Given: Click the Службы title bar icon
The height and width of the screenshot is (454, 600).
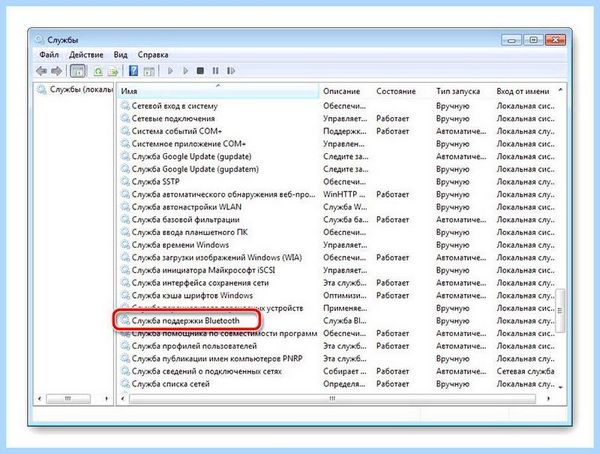Looking at the screenshot, I should [39, 39].
